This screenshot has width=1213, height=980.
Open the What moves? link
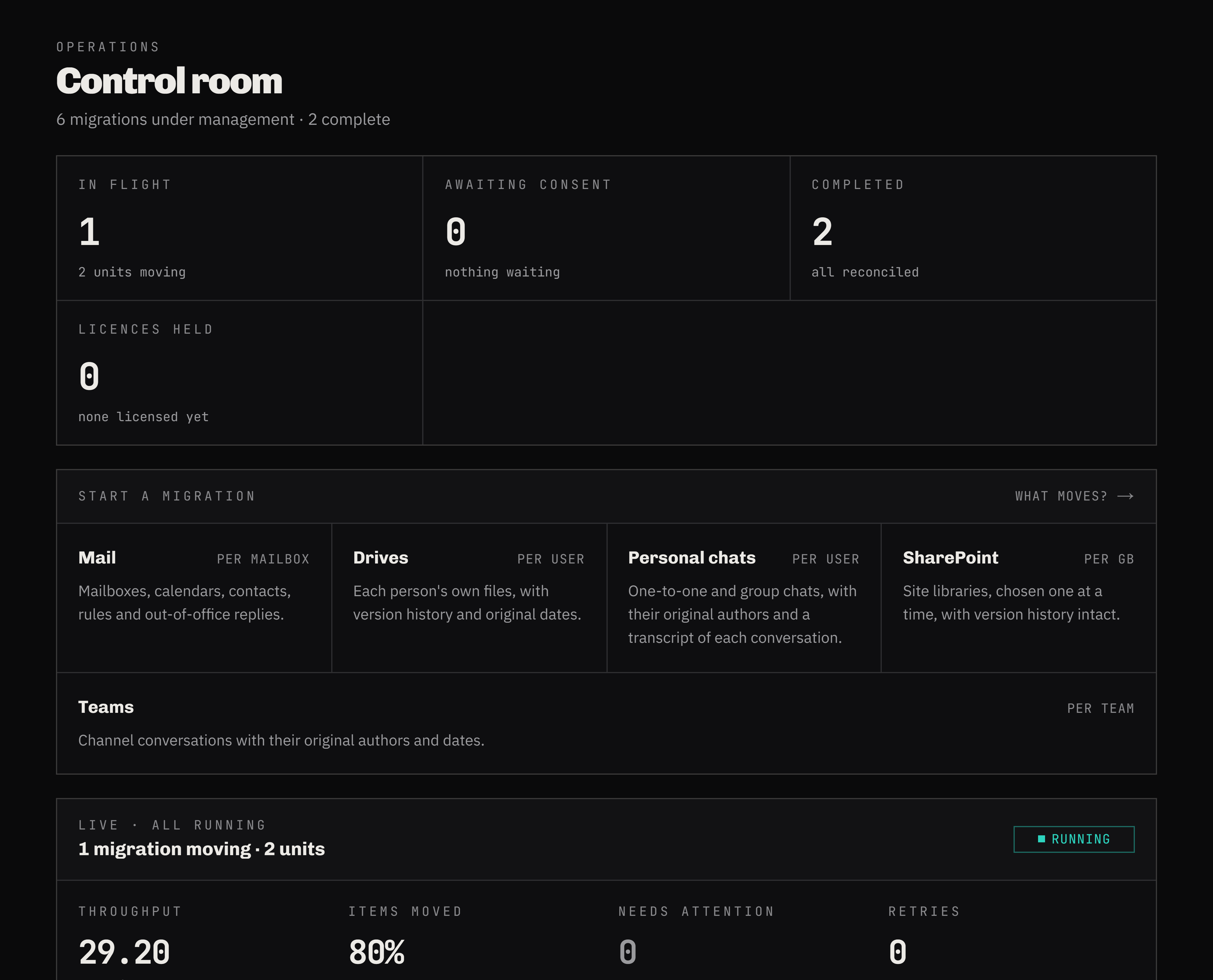(x=1074, y=496)
